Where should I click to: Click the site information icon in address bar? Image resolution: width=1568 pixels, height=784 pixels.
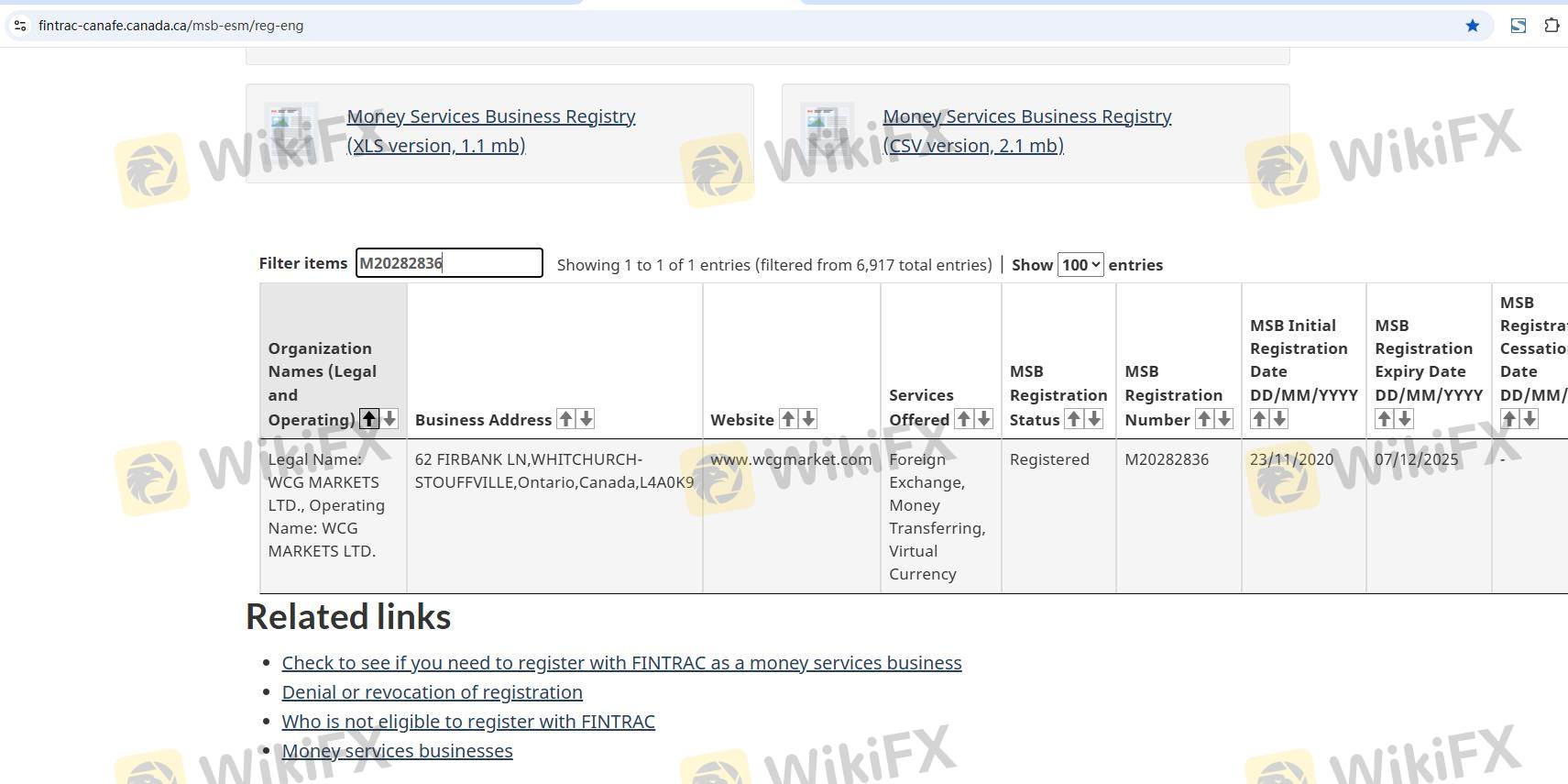click(20, 26)
